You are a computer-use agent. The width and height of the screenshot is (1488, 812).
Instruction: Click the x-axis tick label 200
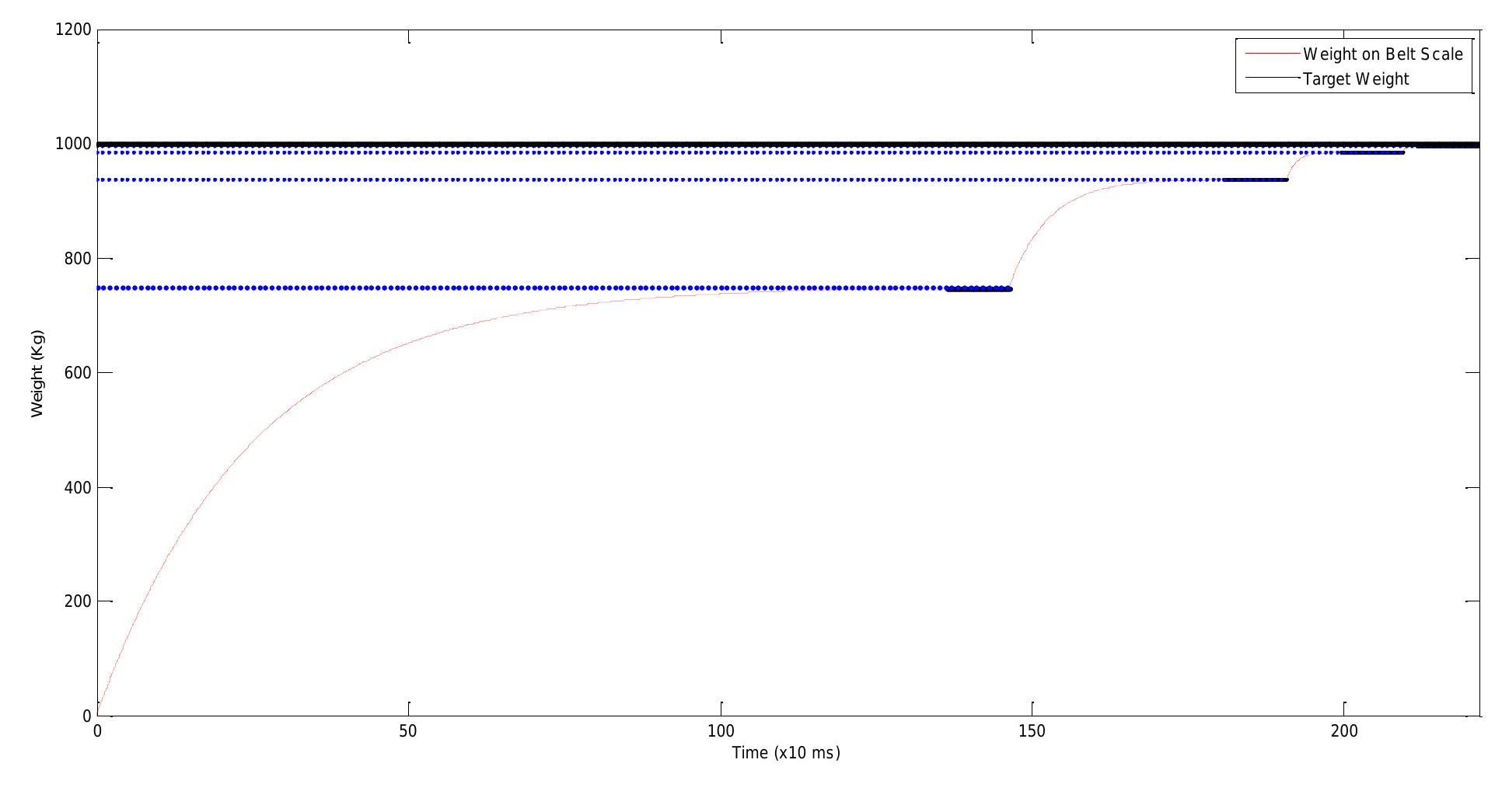click(x=1344, y=731)
